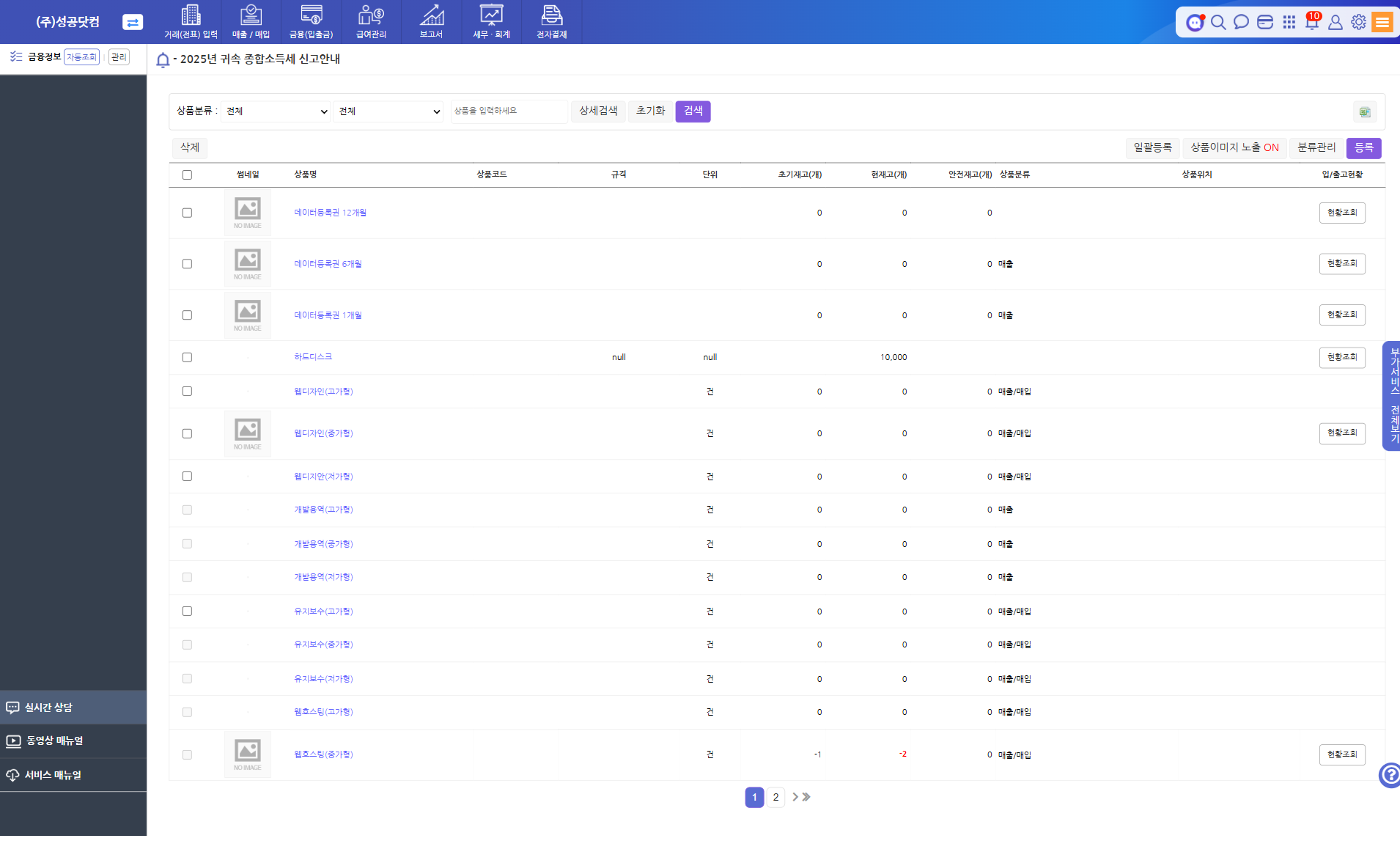The width and height of the screenshot is (1400, 841).
Task: Toggle the select-all header checkbox
Action: [x=187, y=175]
